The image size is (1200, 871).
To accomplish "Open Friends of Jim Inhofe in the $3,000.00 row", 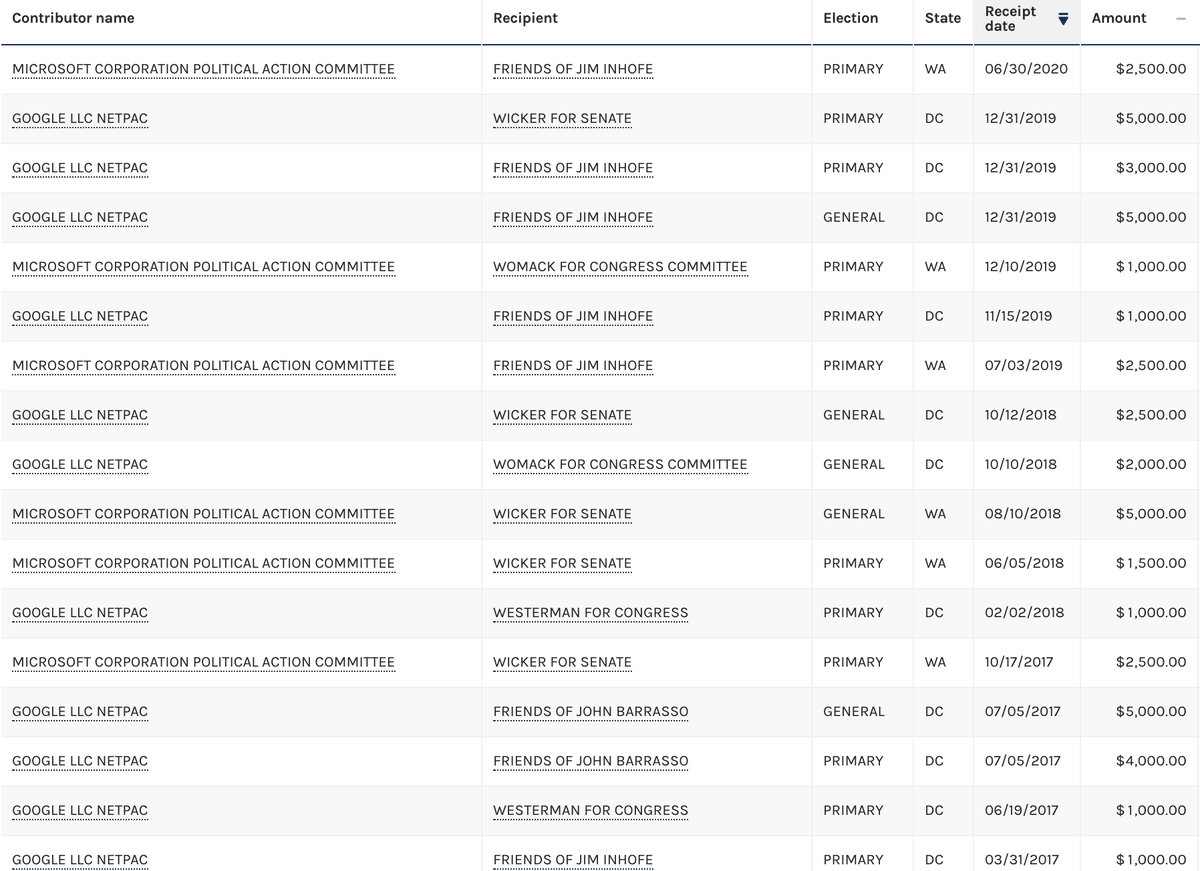I will point(573,168).
